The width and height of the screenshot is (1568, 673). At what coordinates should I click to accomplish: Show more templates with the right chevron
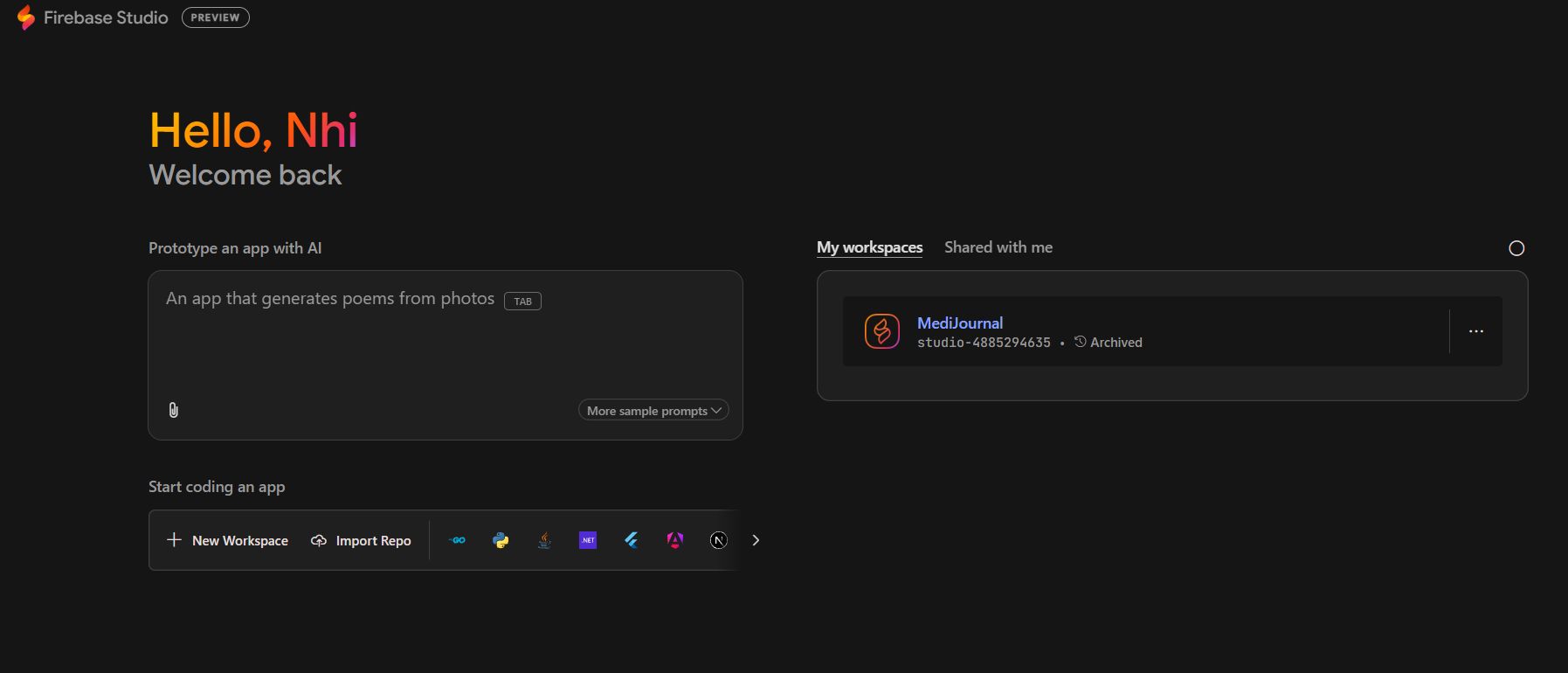click(x=756, y=540)
